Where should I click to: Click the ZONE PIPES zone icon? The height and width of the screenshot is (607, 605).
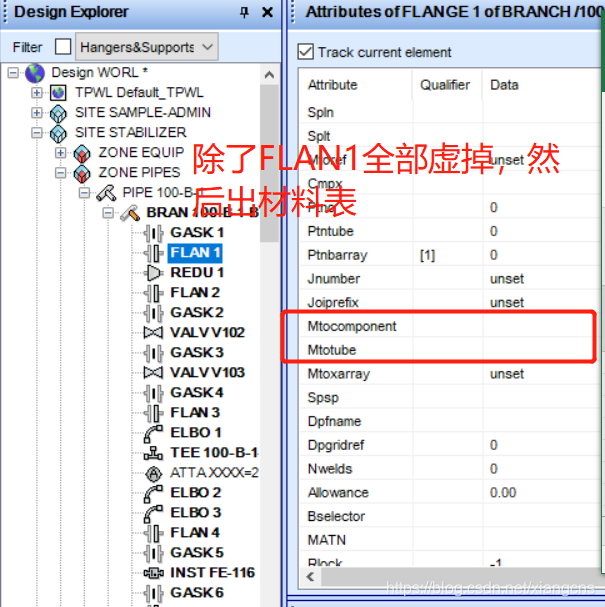(x=82, y=172)
